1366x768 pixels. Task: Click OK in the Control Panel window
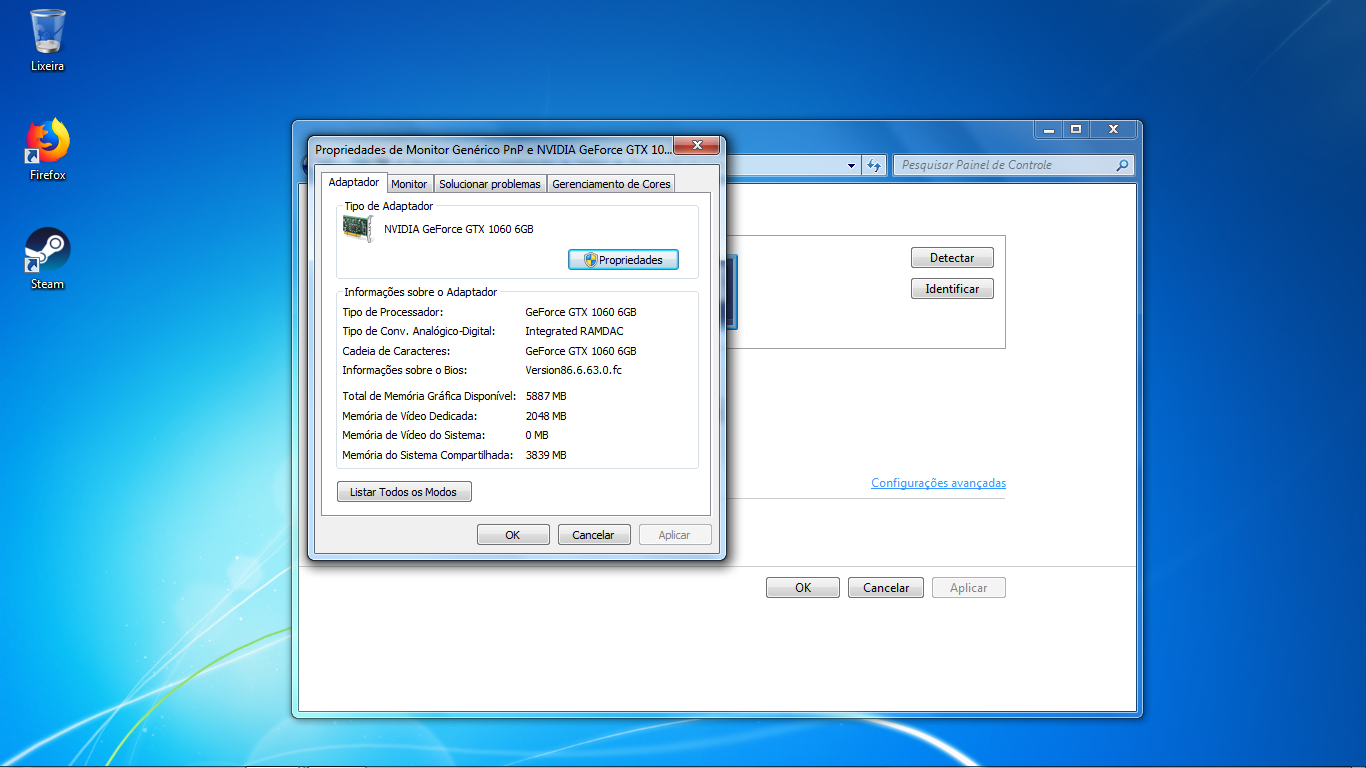pyautogui.click(x=803, y=588)
